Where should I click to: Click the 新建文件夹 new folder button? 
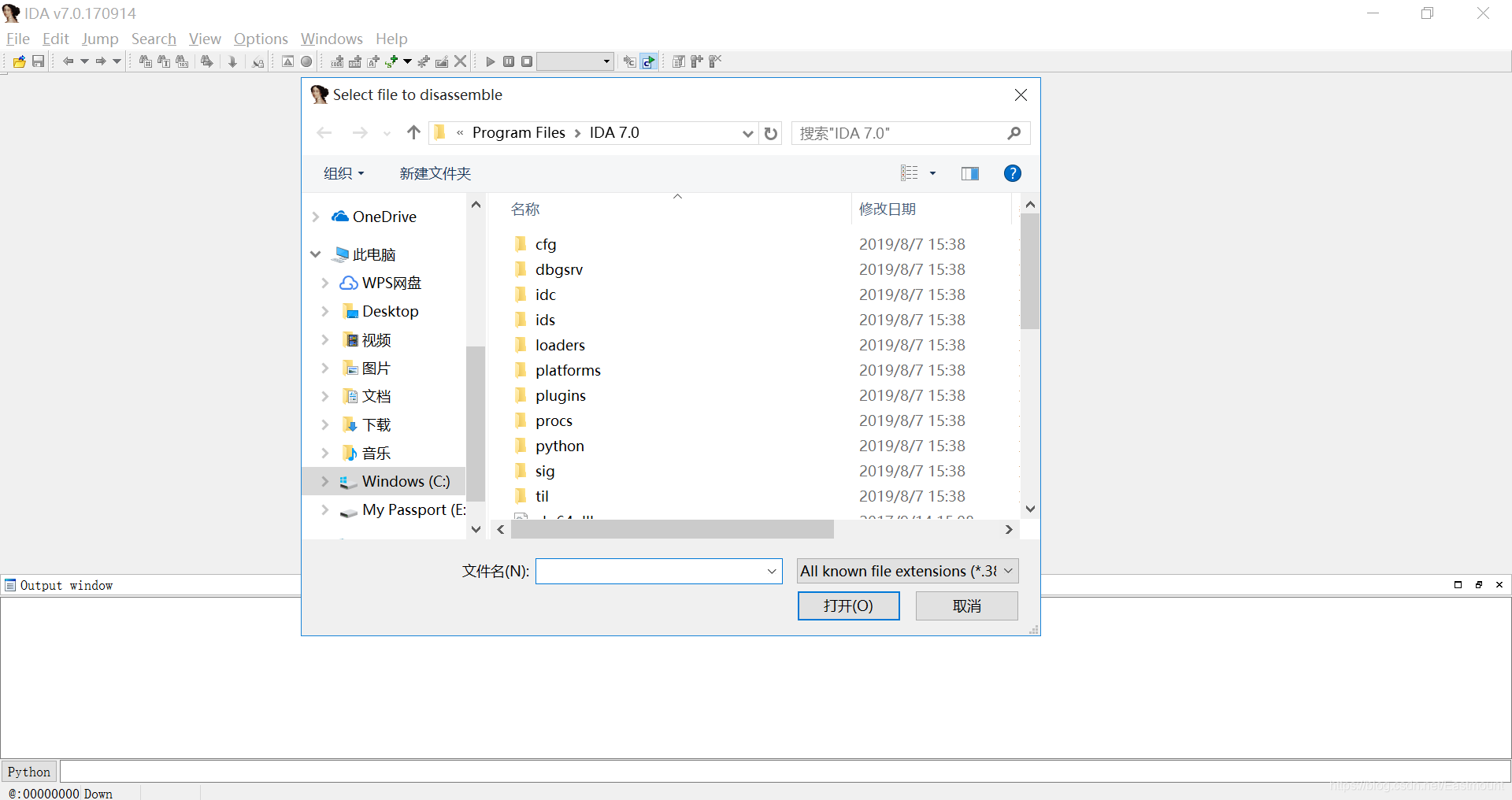[x=435, y=173]
